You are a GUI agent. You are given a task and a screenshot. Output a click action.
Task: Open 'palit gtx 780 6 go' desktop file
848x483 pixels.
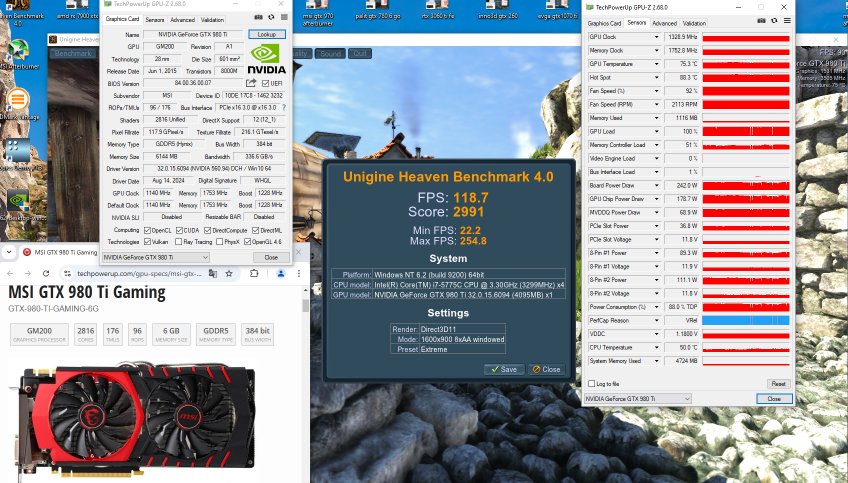377,11
